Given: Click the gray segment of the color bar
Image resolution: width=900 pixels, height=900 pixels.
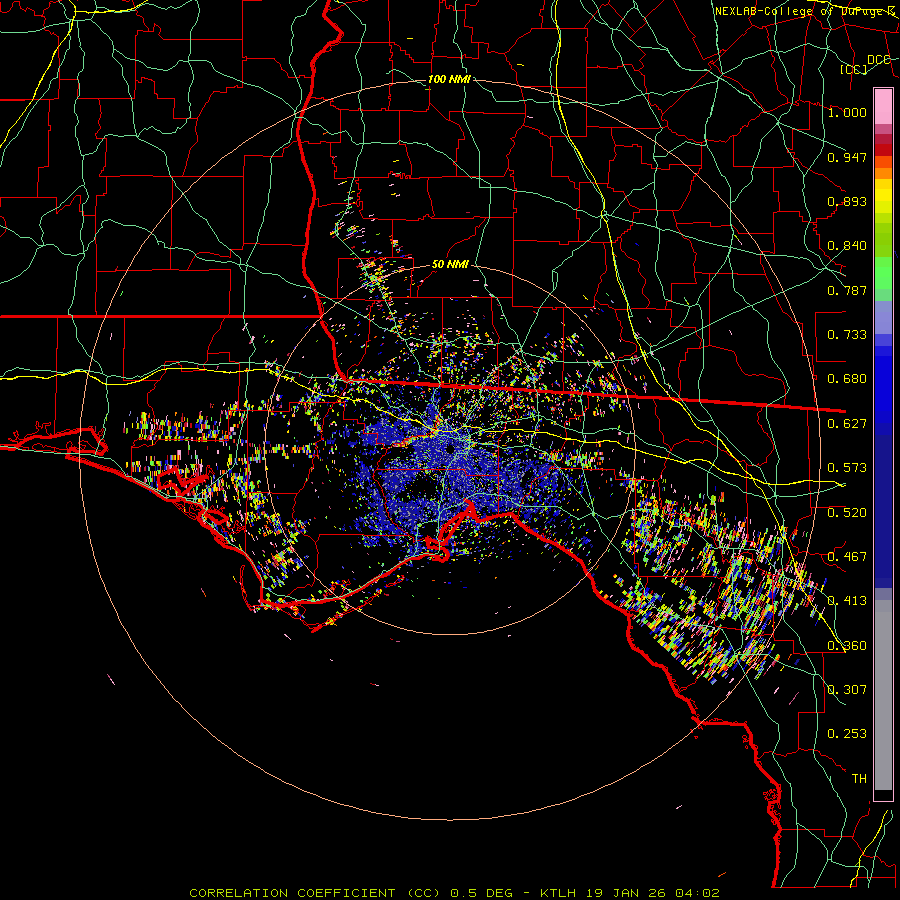Looking at the screenshot, I should (883, 695).
